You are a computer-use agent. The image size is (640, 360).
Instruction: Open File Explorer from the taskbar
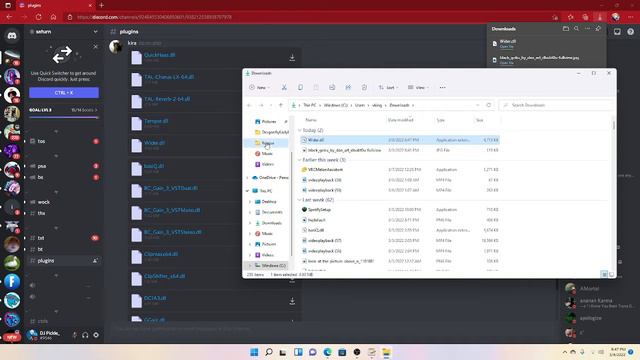(386, 352)
